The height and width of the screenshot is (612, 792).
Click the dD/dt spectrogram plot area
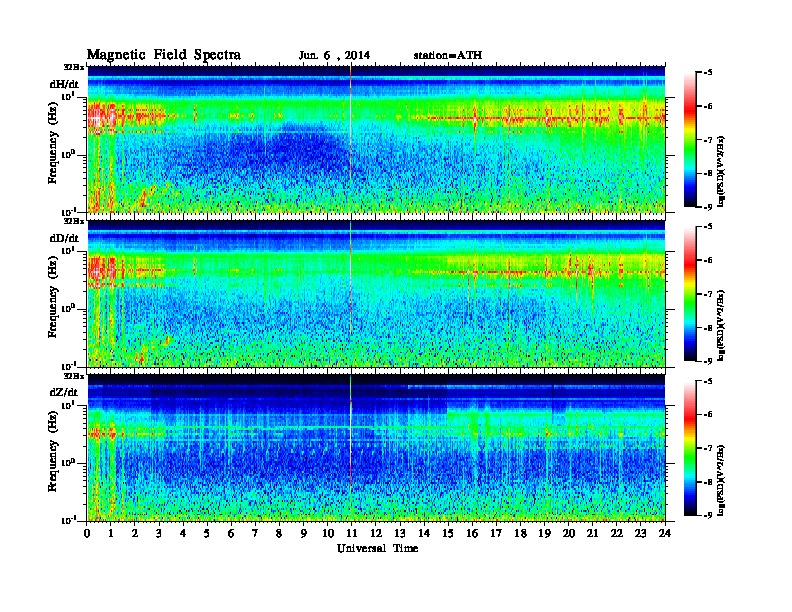(x=376, y=293)
